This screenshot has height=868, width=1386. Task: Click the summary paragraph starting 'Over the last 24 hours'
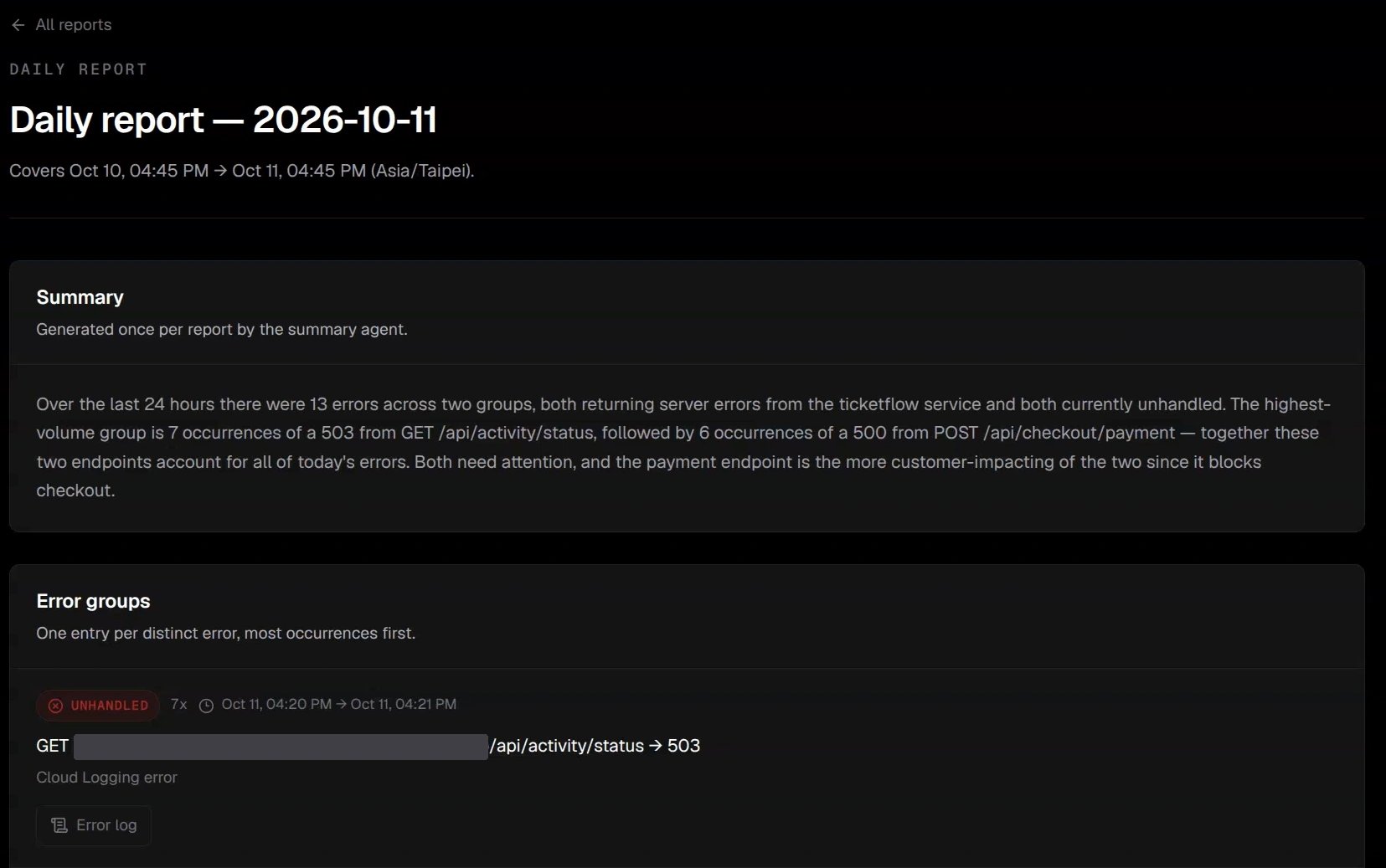click(683, 447)
